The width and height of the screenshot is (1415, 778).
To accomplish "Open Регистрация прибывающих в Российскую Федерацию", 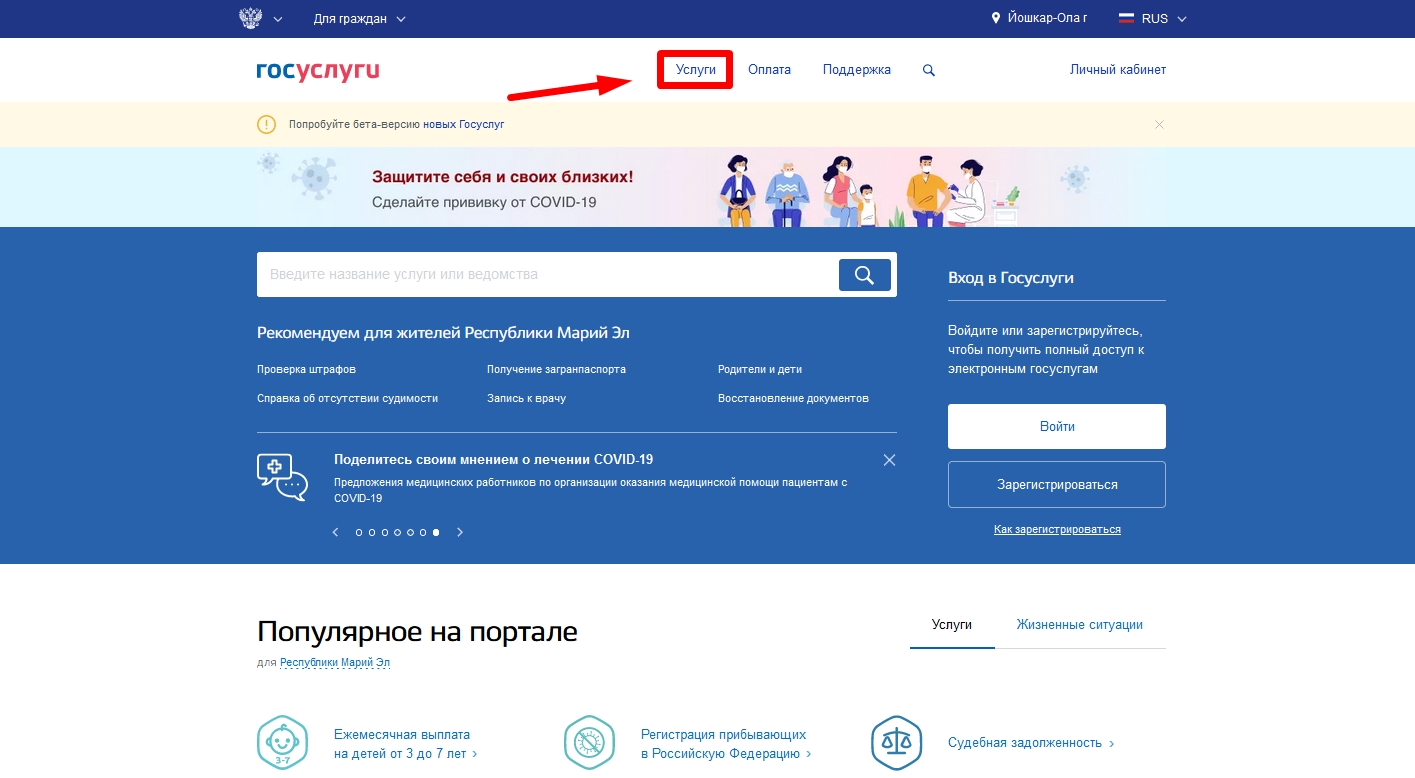I will [726, 744].
